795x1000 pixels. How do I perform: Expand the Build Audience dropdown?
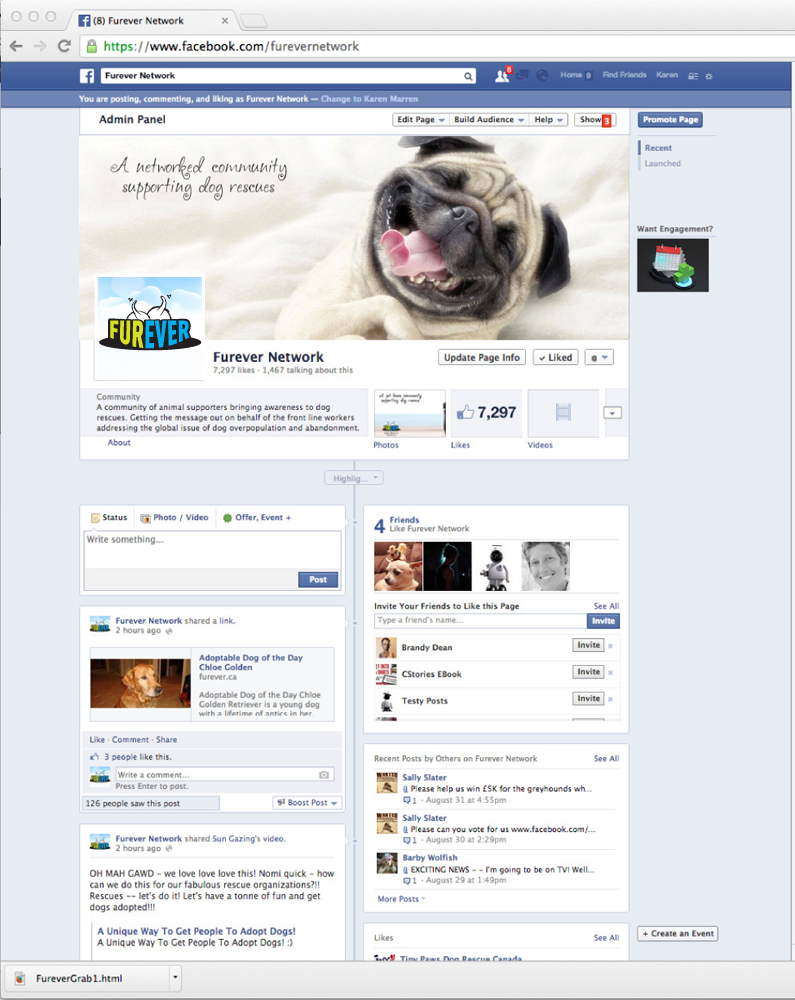(488, 119)
